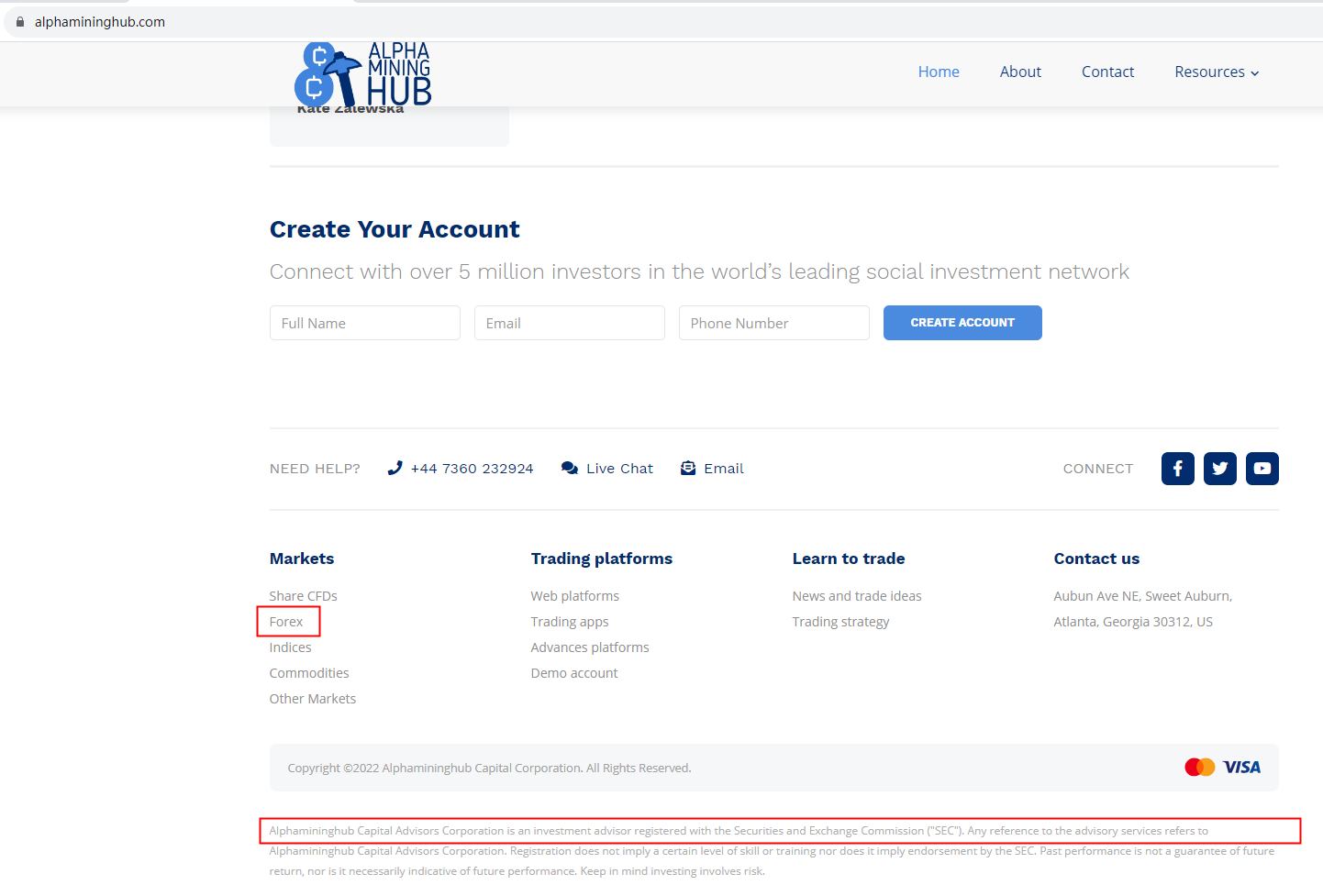The height and width of the screenshot is (896, 1323).
Task: Focus the Phone Number input field
Action: point(774,323)
